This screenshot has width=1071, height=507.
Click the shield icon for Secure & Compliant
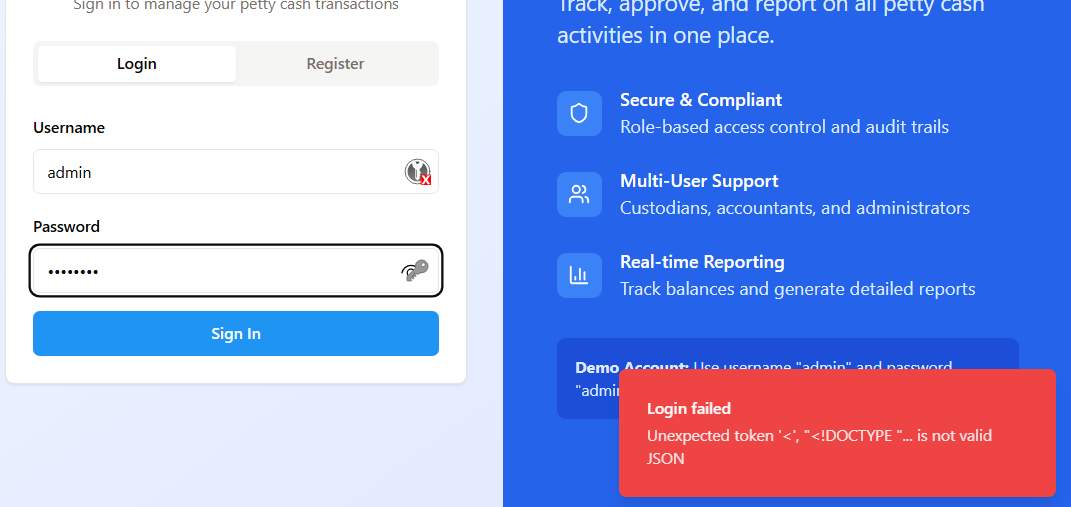click(579, 113)
